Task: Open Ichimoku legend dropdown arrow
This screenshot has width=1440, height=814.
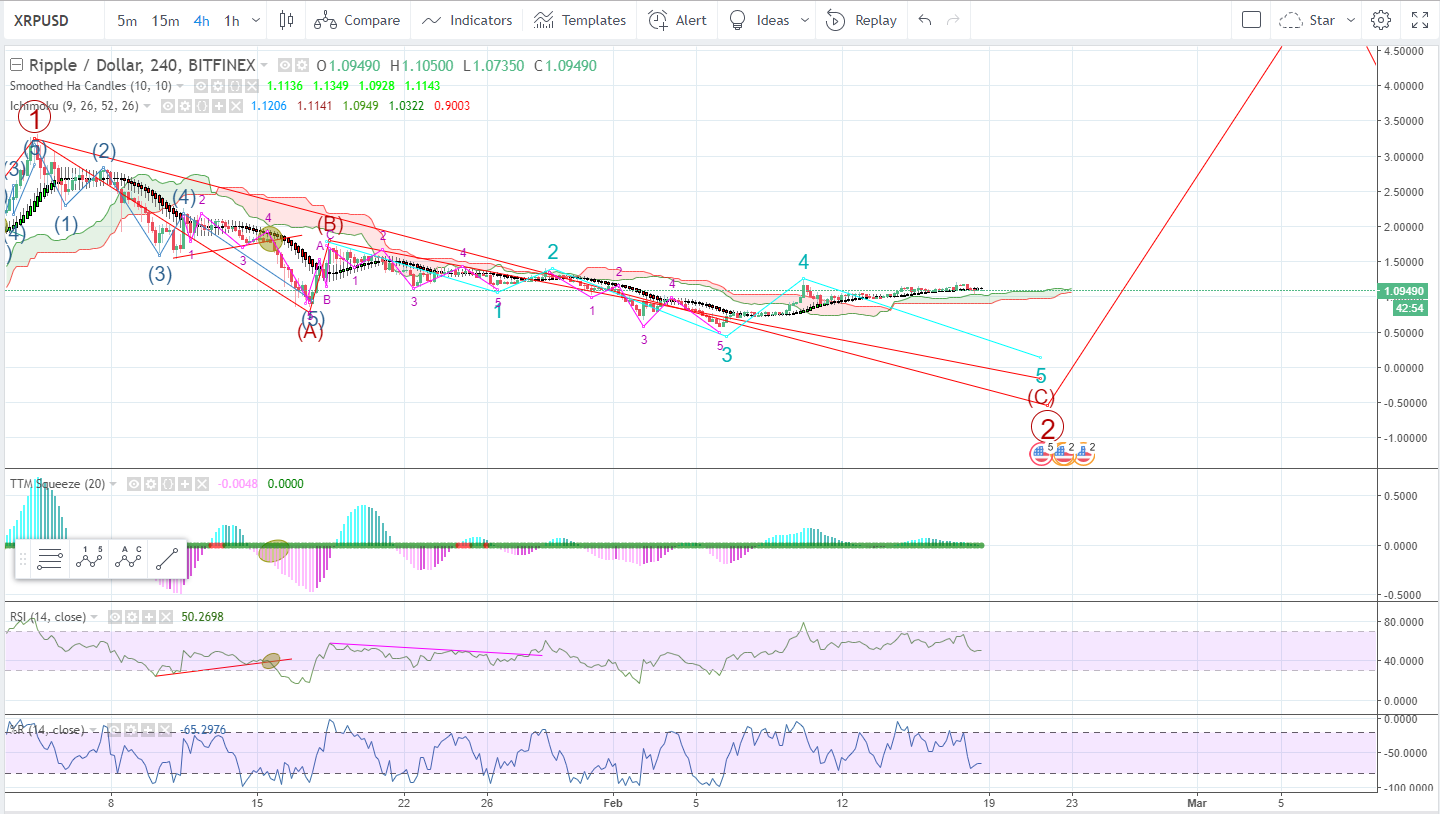Action: point(148,106)
